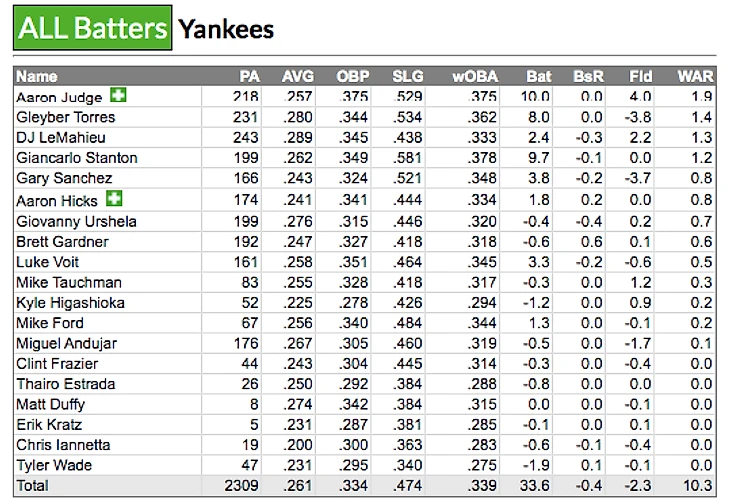Select Giovanny Urshela in the table
Screen dimensions: 730x501
(x=76, y=221)
